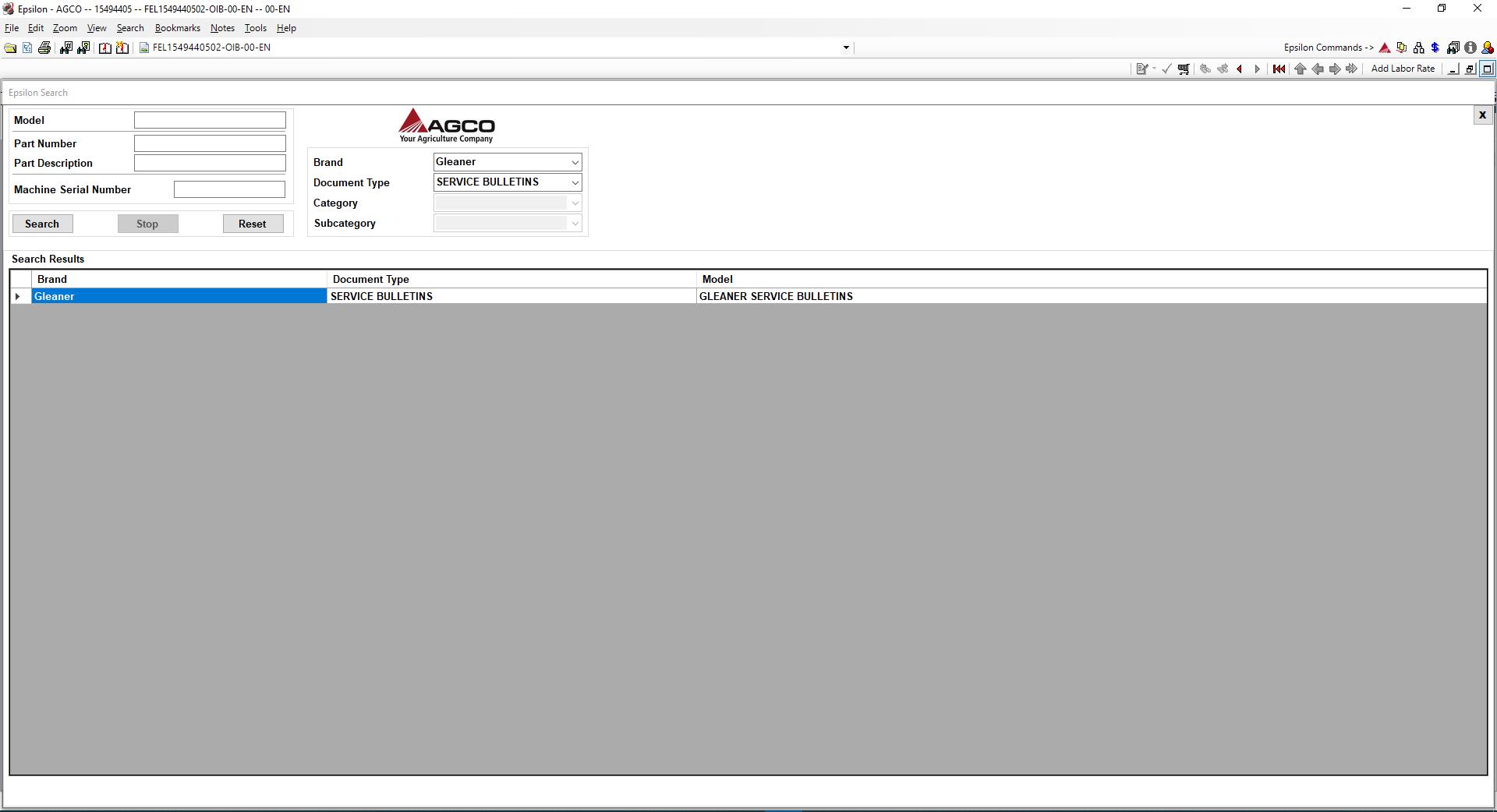Click the Stop button

tap(147, 224)
